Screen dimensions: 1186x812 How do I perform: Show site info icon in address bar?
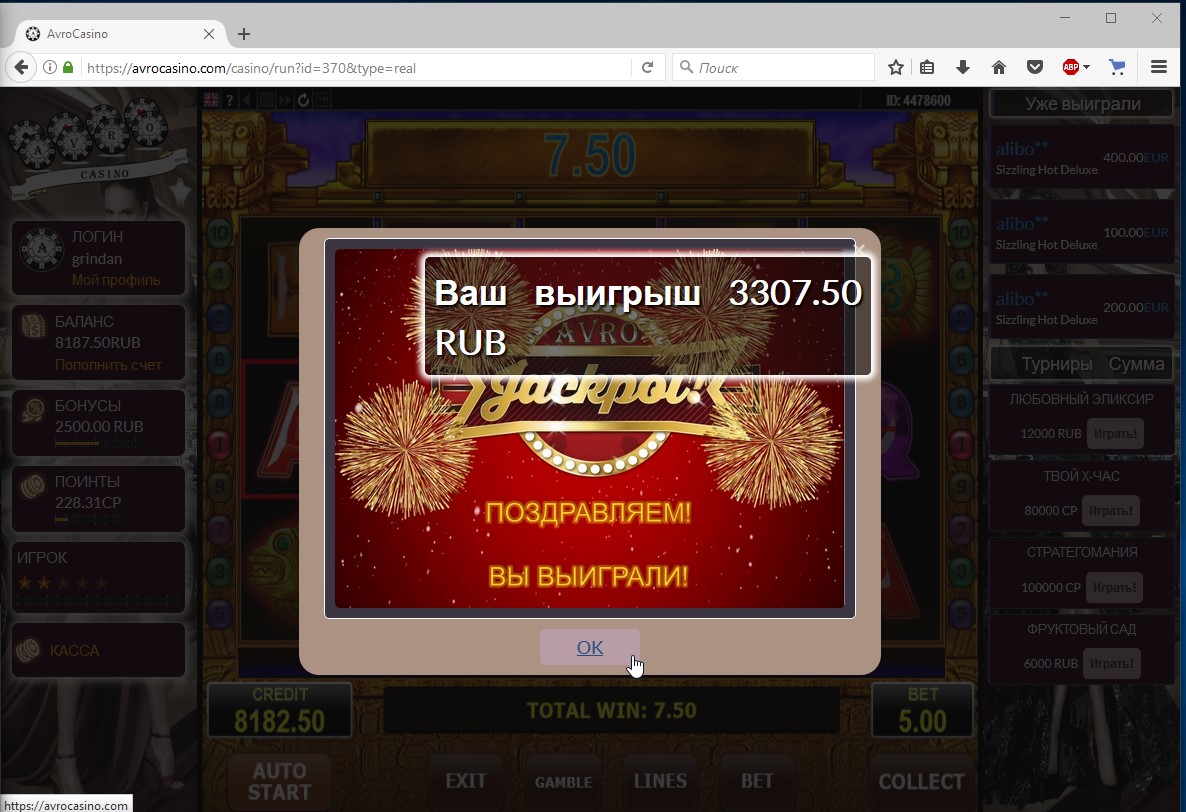click(50, 67)
